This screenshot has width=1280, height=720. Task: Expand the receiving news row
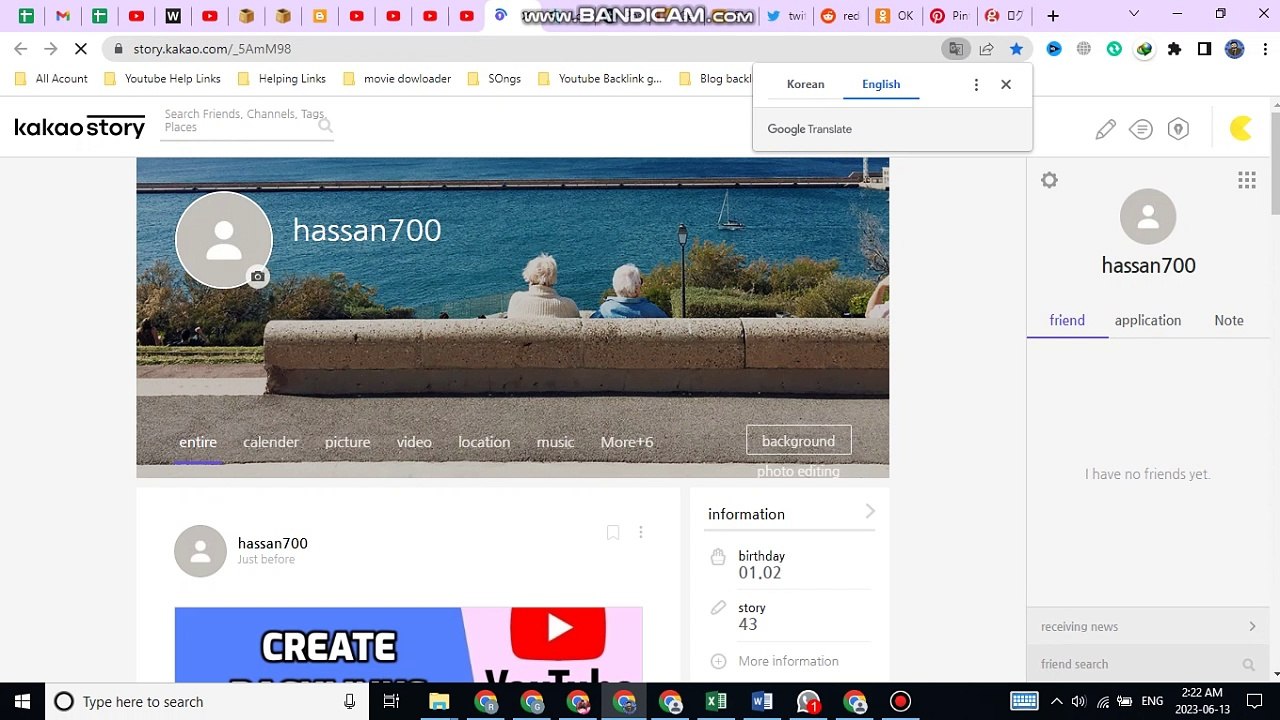point(1148,627)
